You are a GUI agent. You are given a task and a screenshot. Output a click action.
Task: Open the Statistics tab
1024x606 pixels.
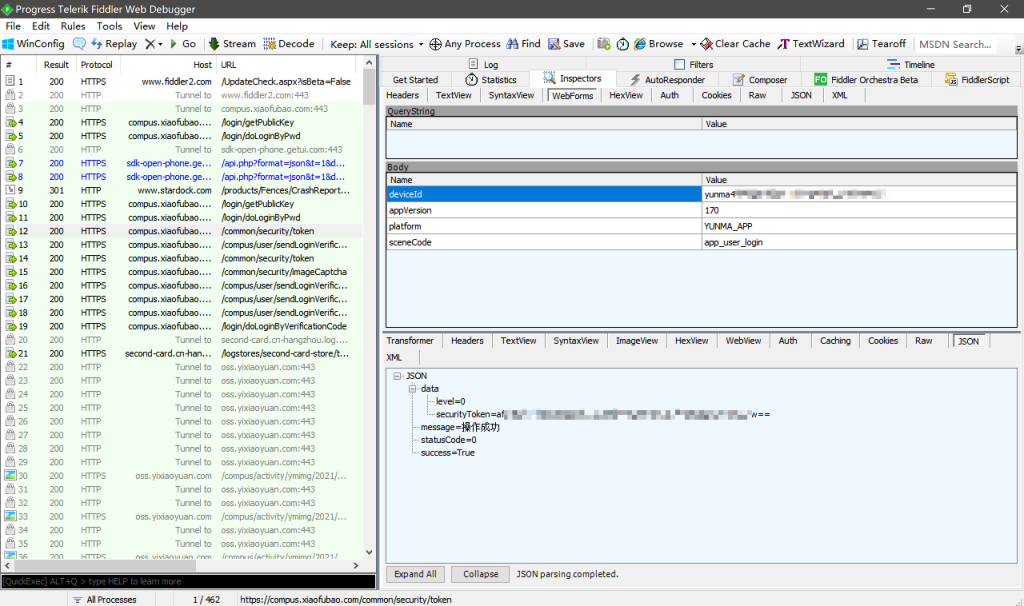point(490,80)
